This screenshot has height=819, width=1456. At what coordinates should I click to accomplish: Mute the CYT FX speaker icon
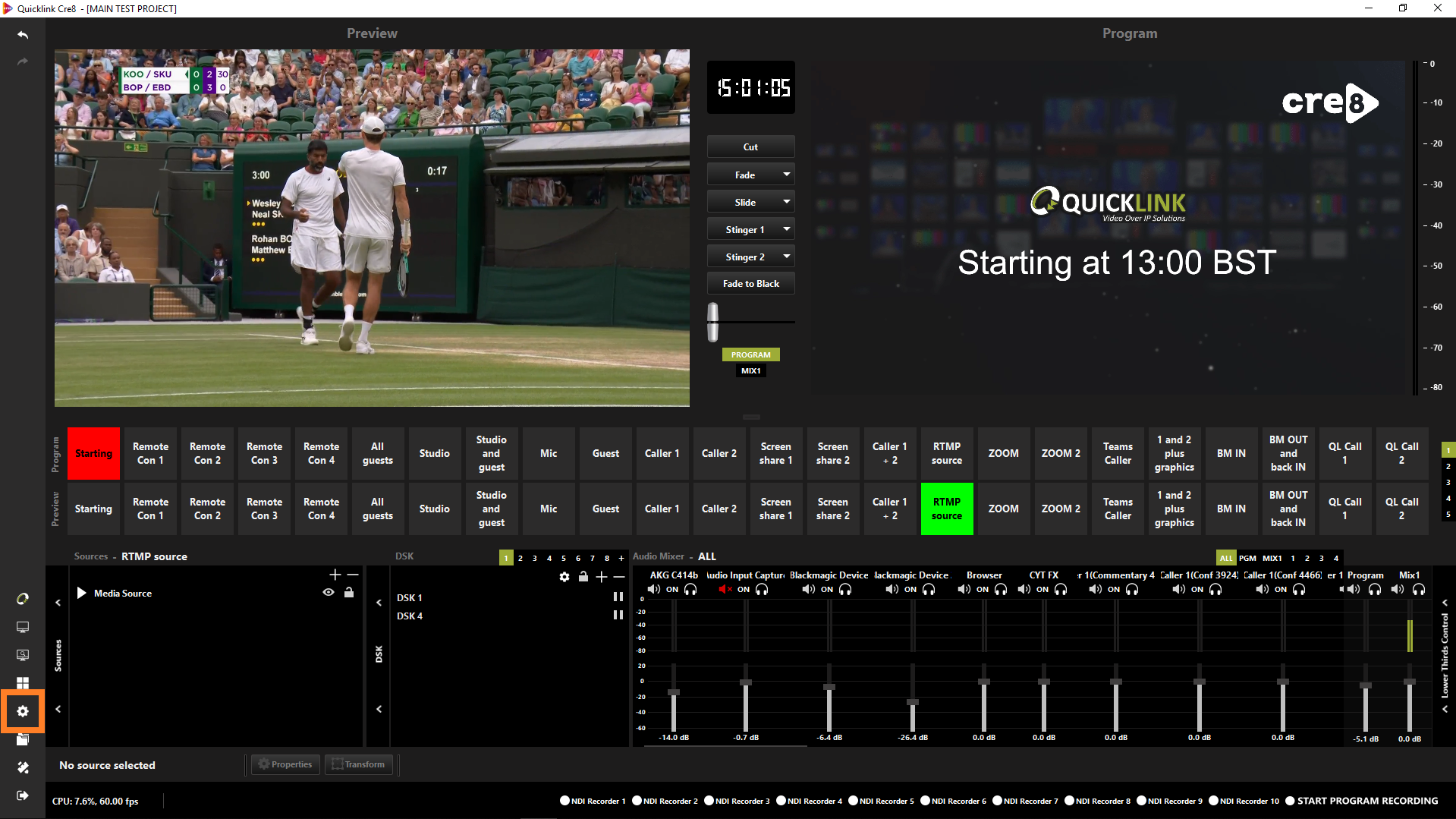[x=1024, y=589]
